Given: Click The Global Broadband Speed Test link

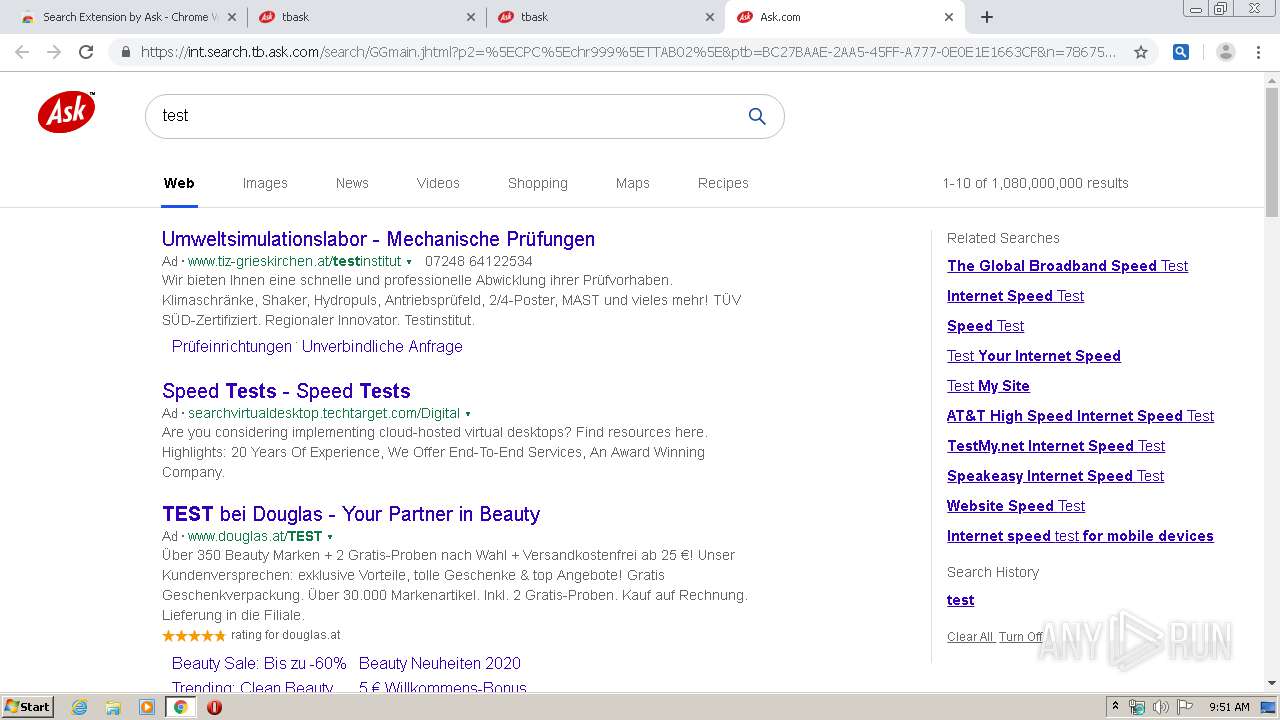Looking at the screenshot, I should 1067,266.
